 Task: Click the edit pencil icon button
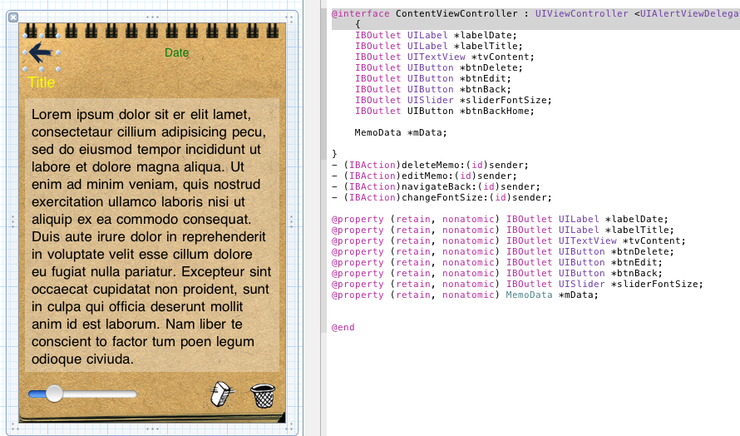(222, 394)
